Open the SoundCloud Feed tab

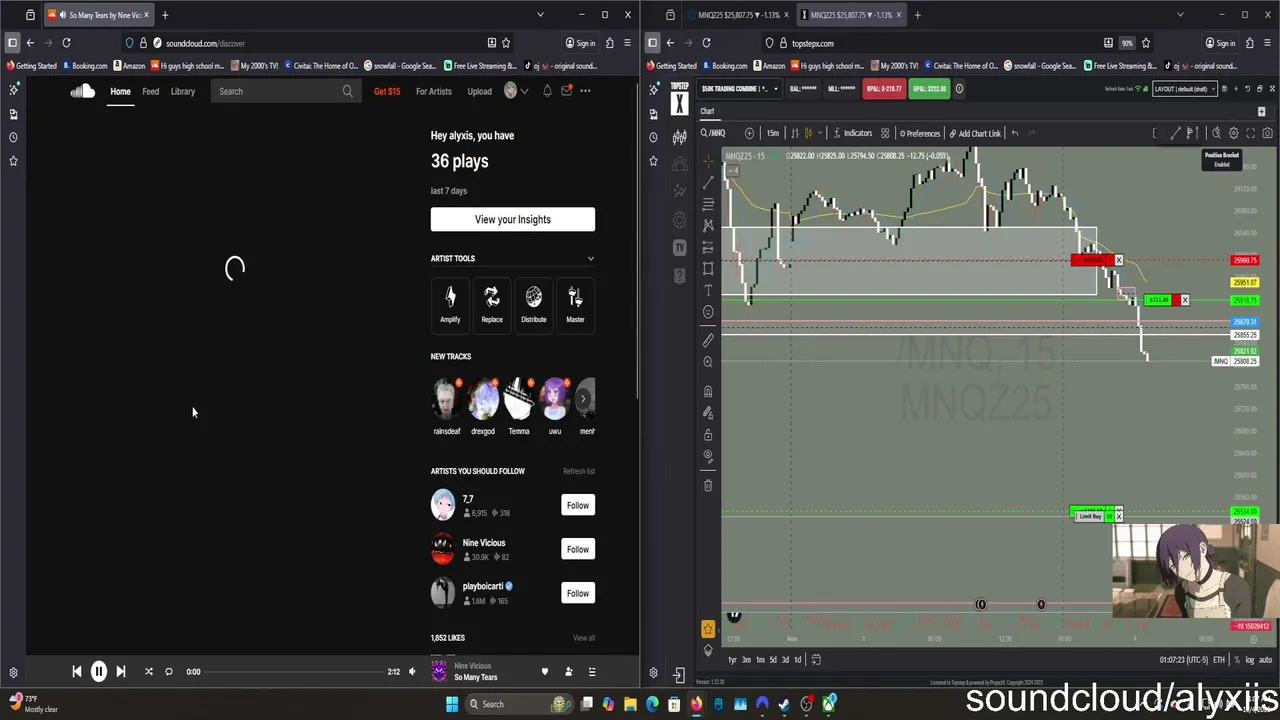point(150,91)
